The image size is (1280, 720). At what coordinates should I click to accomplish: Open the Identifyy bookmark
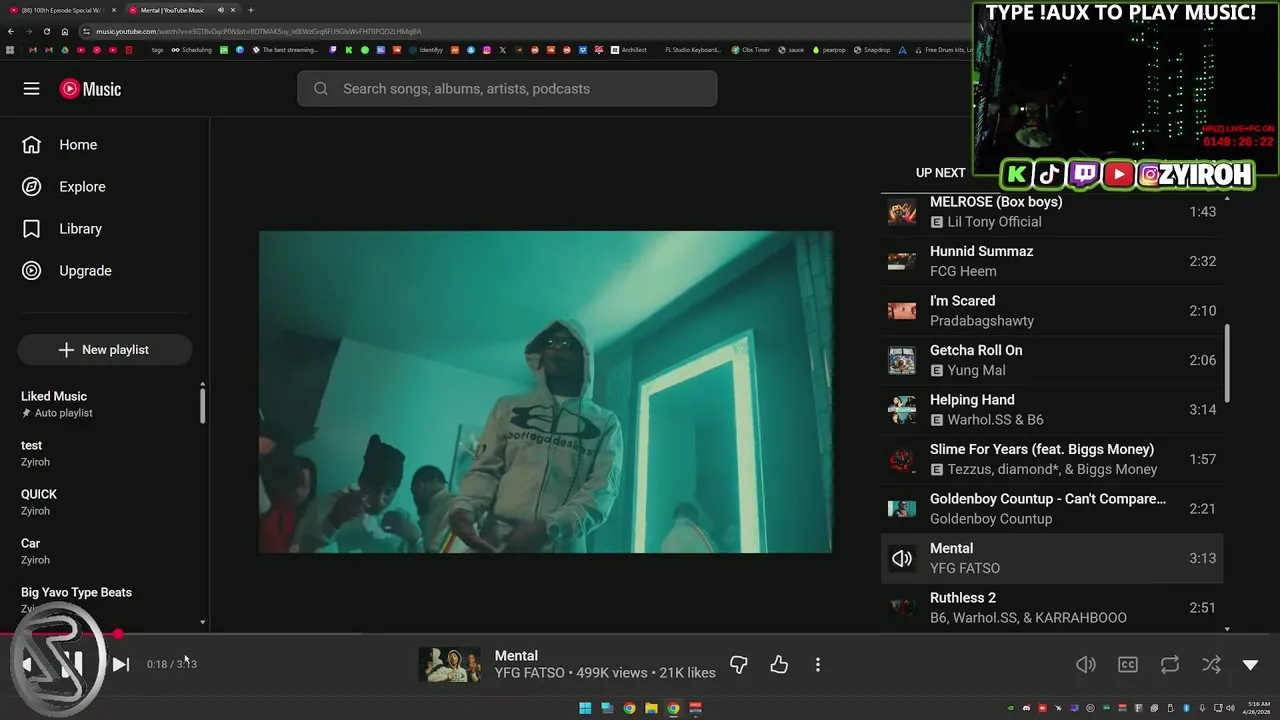[x=426, y=50]
